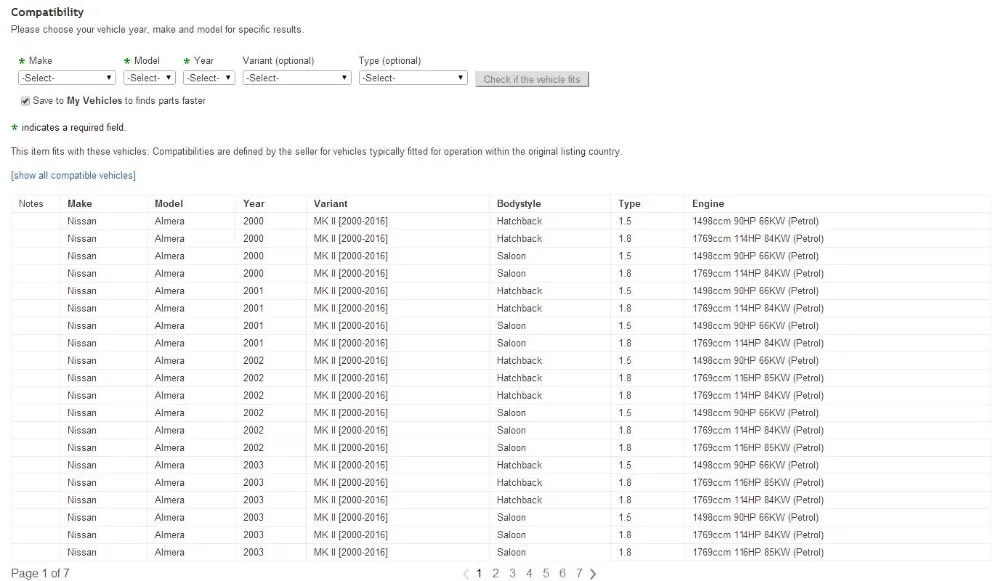Open the Make dropdown
Image resolution: width=1000 pixels, height=581 pixels.
(66, 78)
